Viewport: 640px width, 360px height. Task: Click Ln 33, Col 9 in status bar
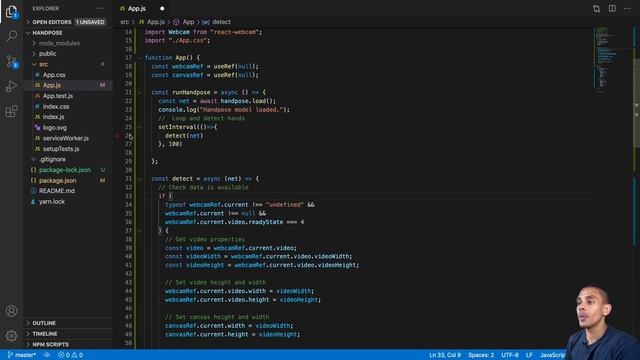444,355
